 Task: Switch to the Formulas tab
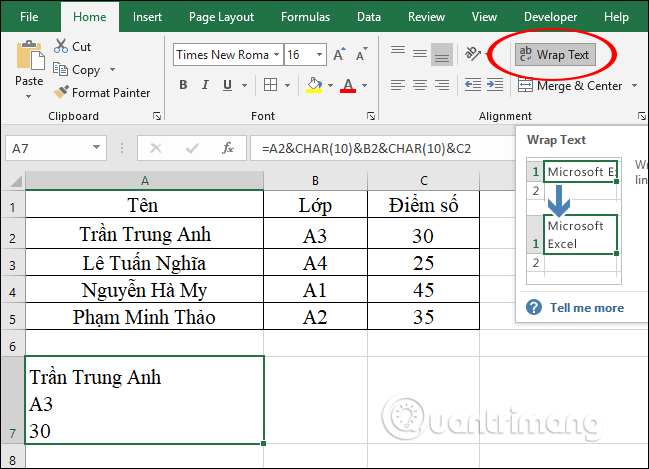pos(305,17)
